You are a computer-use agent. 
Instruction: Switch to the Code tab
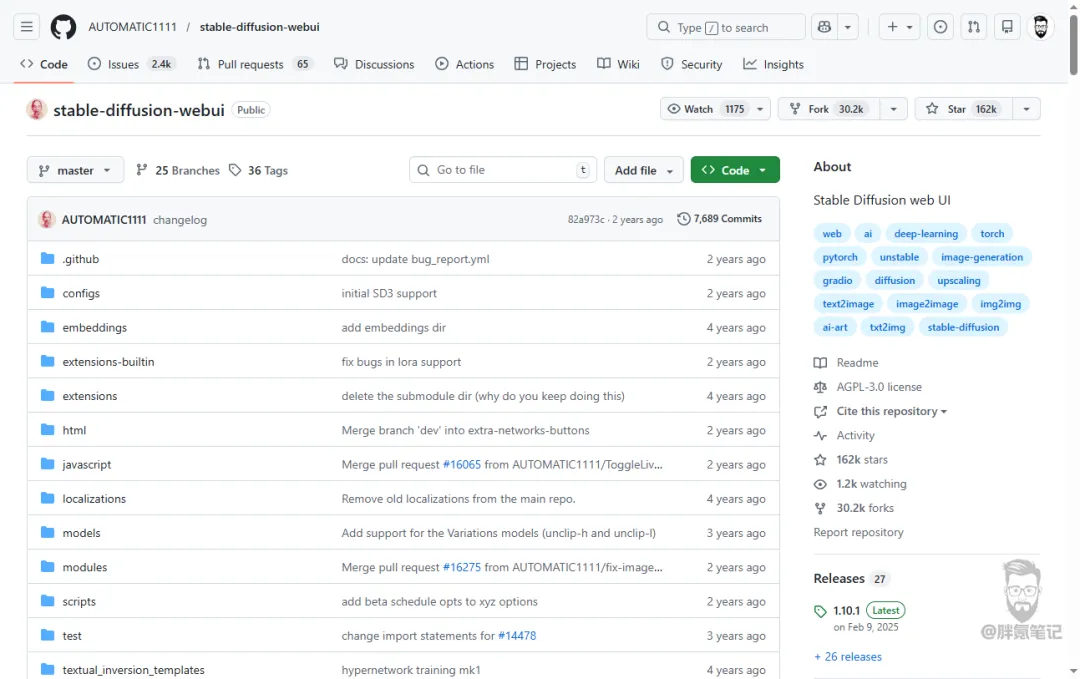44,64
